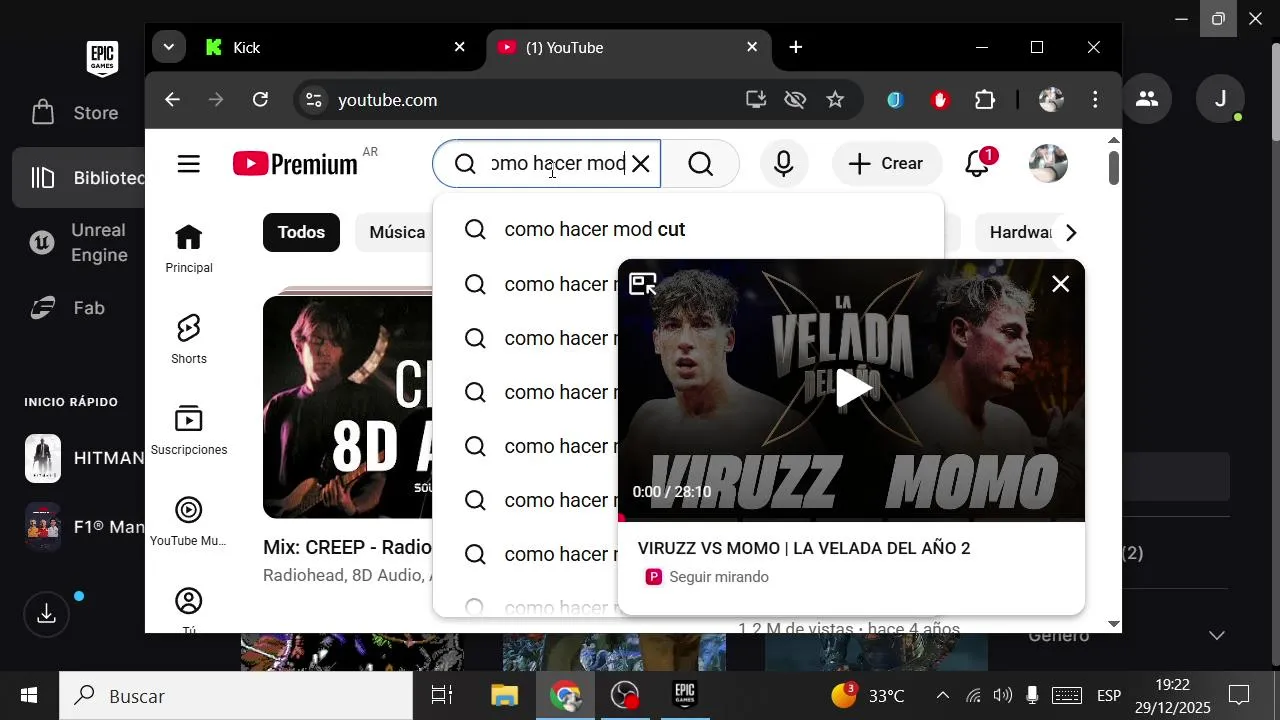Open Windows Start menu
Image resolution: width=1280 pixels, height=720 pixels.
29,695
